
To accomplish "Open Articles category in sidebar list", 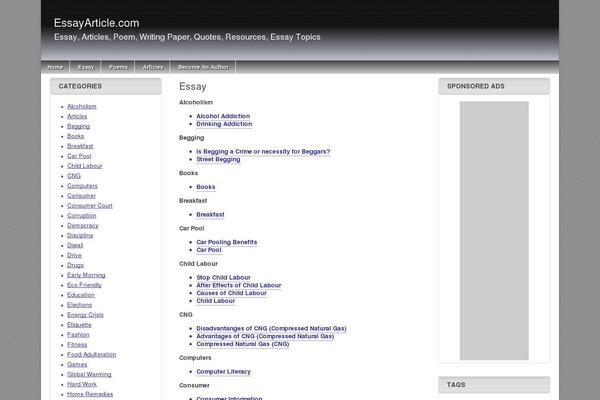I will coord(77,116).
